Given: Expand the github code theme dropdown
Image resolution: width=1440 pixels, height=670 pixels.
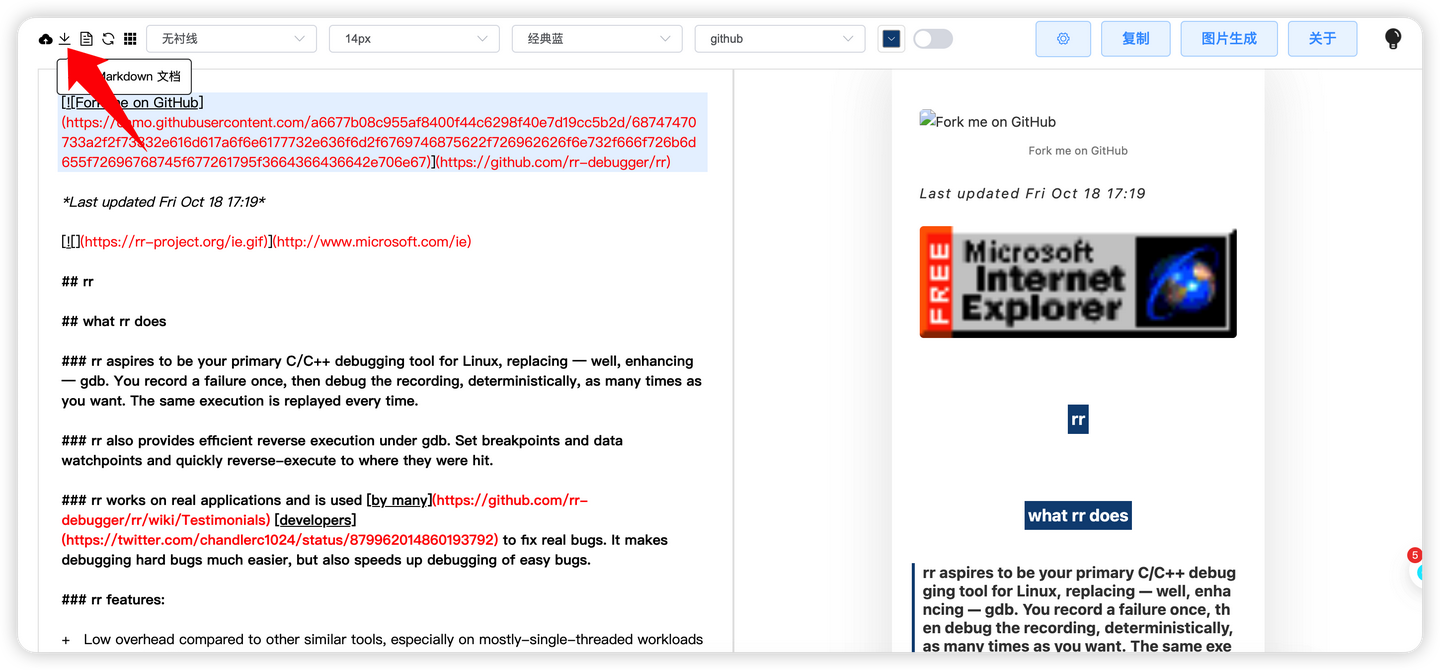Looking at the screenshot, I should tap(780, 39).
